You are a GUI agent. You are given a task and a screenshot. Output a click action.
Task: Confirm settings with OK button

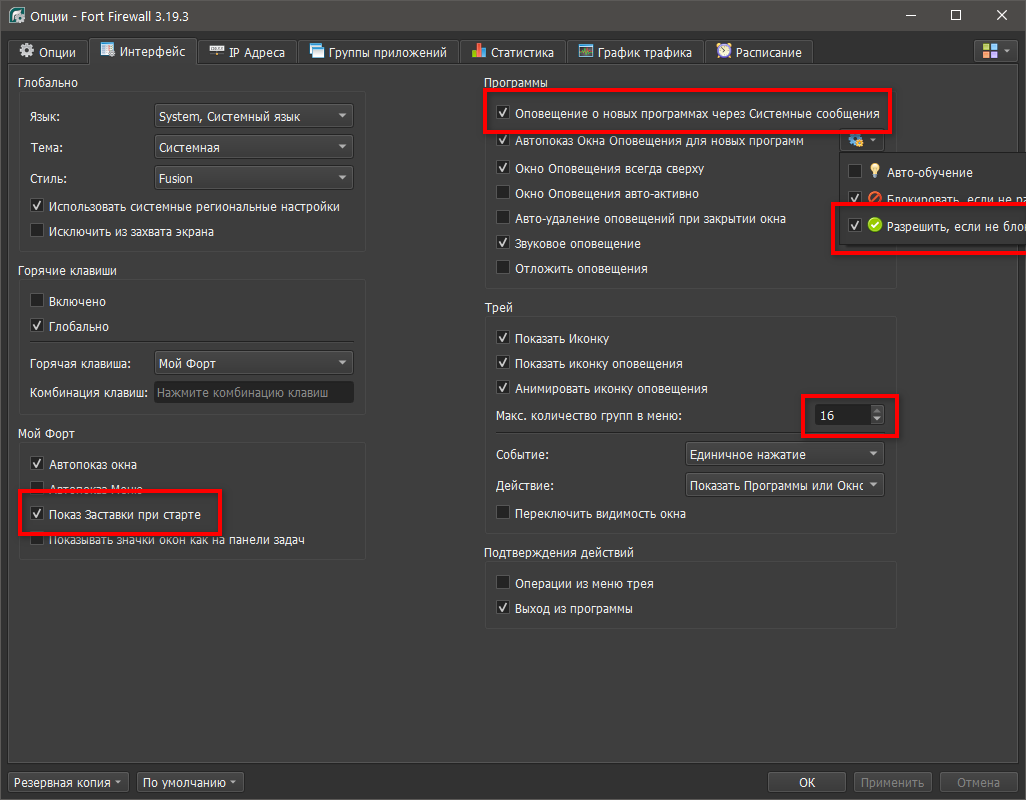coord(807,782)
